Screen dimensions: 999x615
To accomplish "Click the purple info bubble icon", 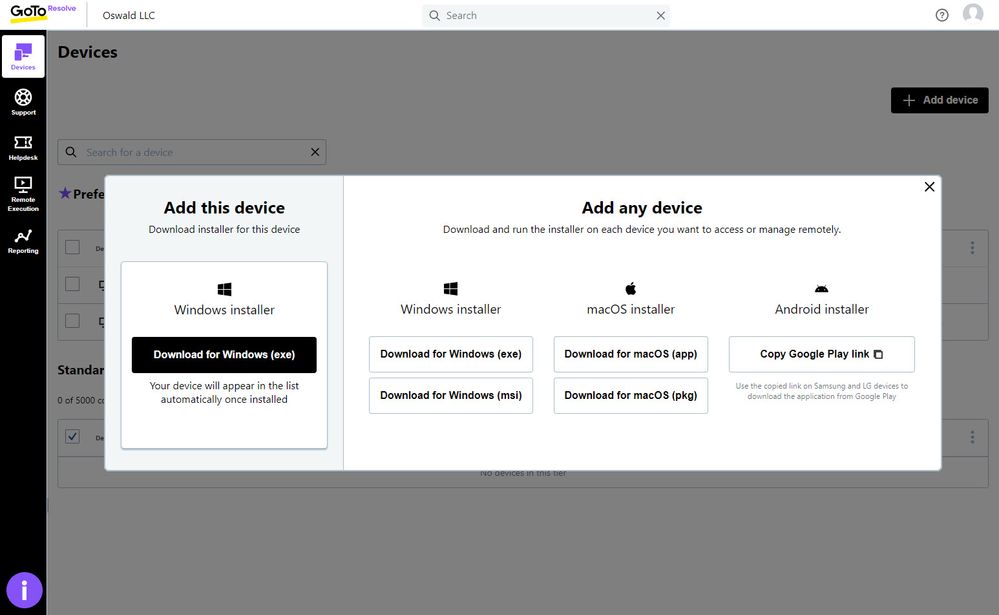I will pyautogui.click(x=24, y=590).
